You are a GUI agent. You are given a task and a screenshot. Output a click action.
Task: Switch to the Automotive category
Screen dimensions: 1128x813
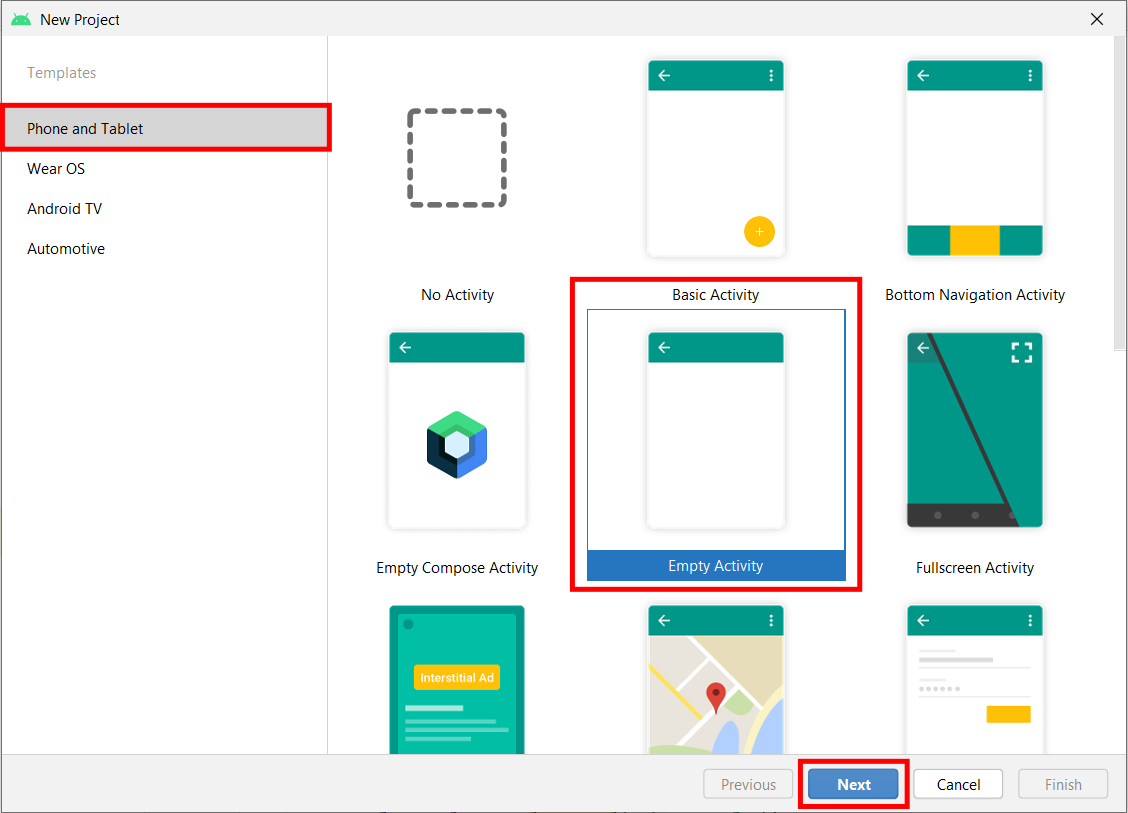coord(66,248)
